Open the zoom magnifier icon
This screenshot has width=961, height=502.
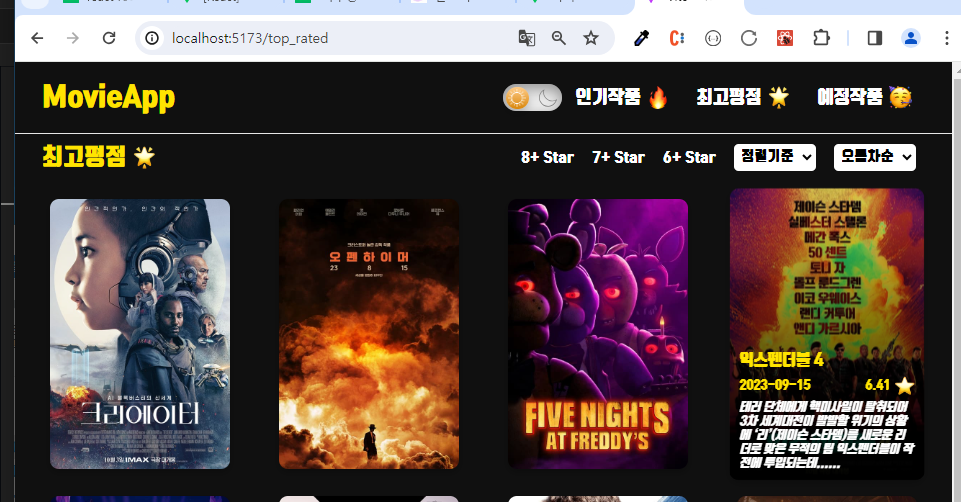(x=558, y=38)
